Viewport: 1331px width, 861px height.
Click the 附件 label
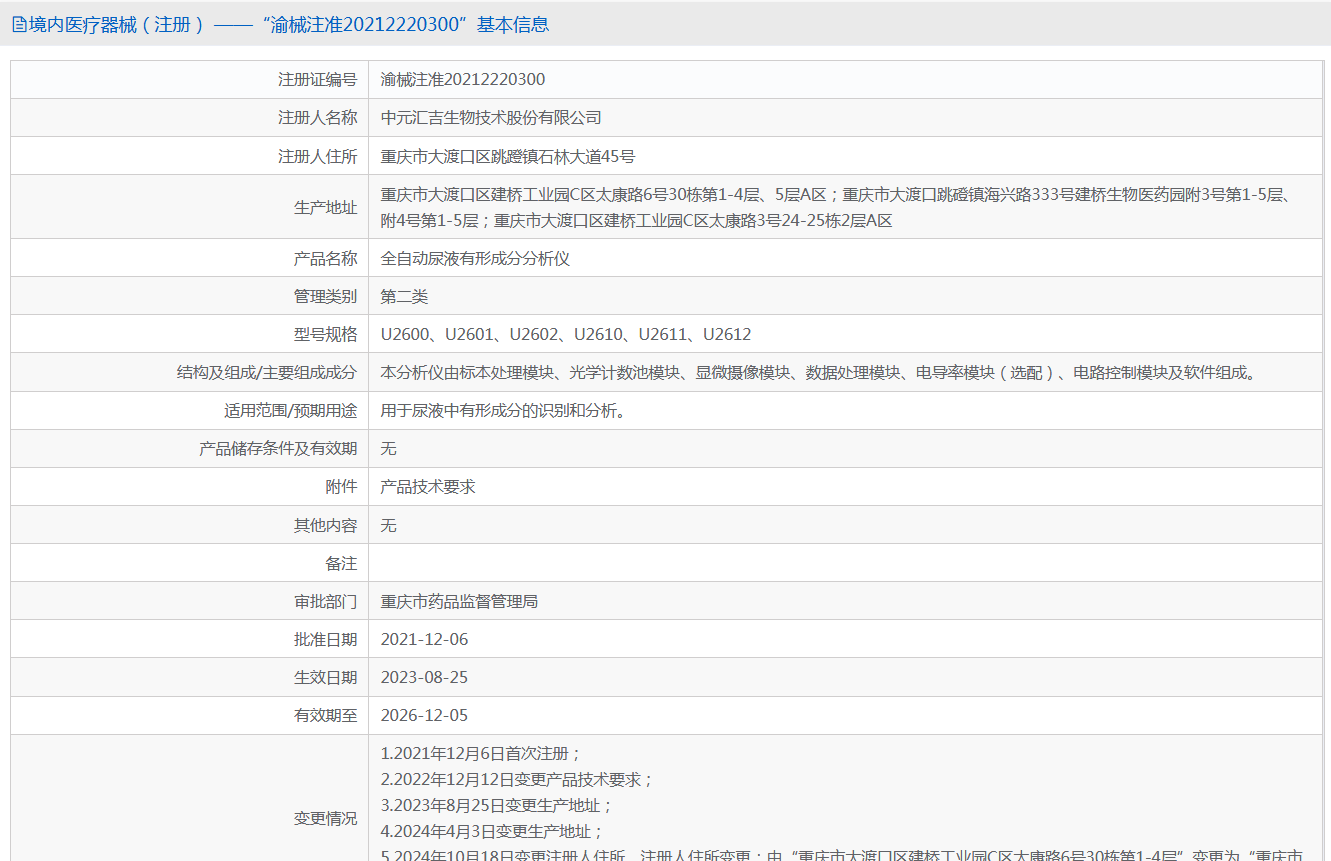click(x=341, y=487)
